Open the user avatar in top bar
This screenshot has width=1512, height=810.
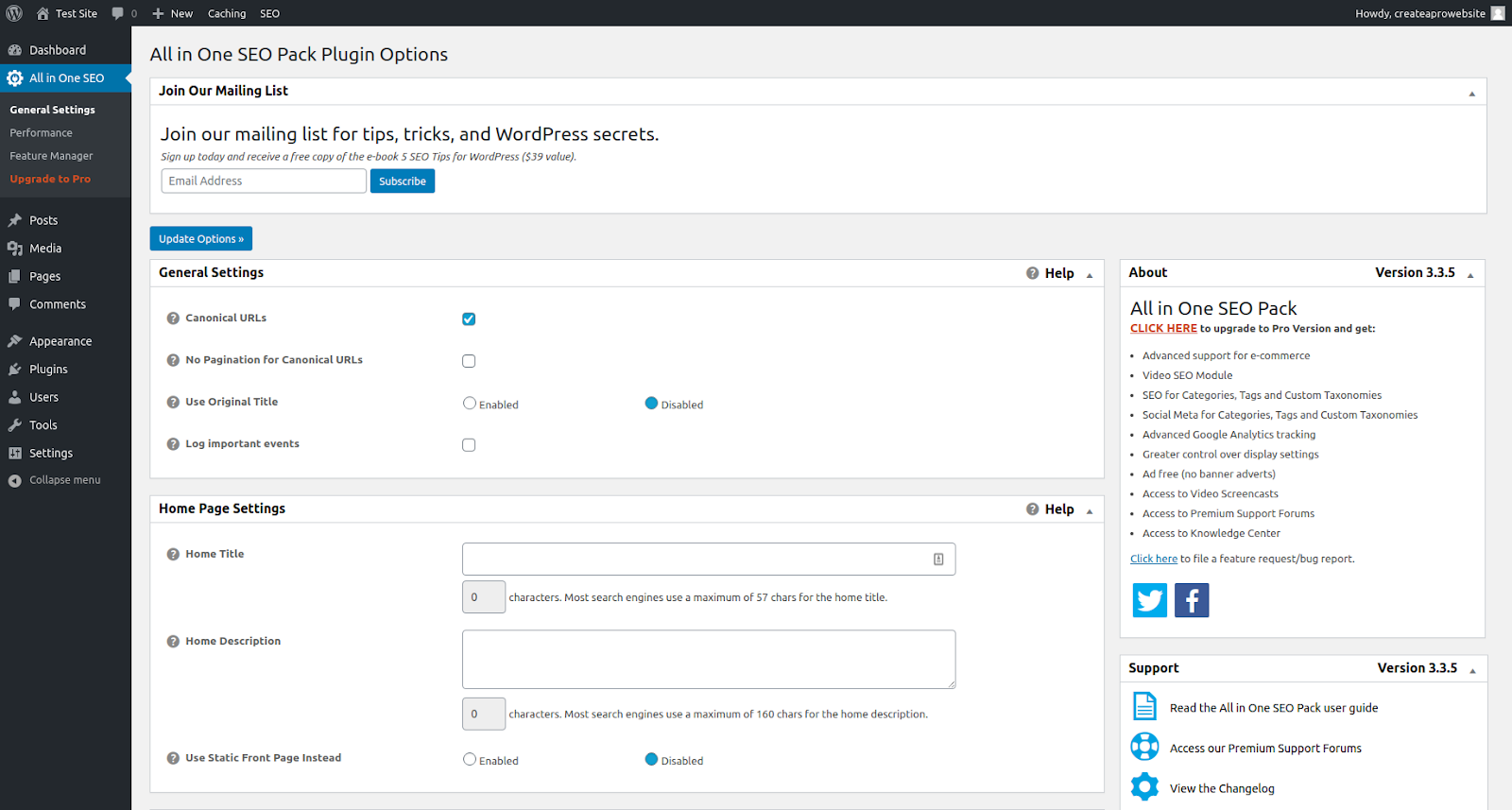coord(1498,13)
